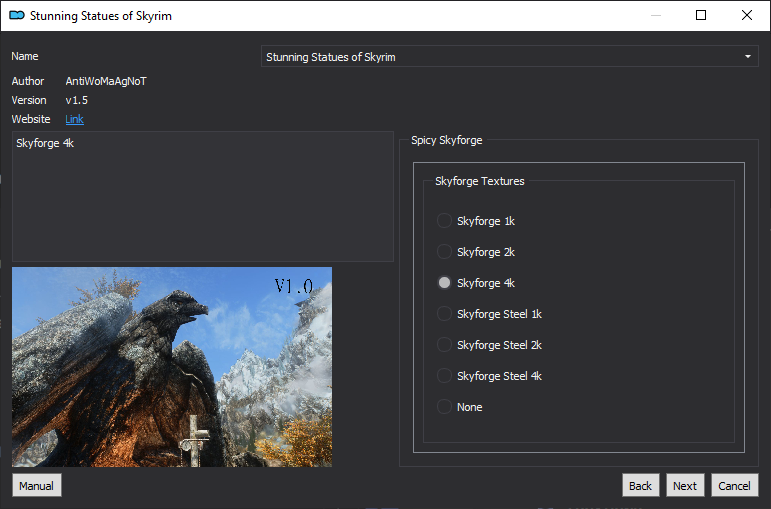This screenshot has height=509, width=771.
Task: Click the Skyforge 4k description text box
Action: (203, 196)
